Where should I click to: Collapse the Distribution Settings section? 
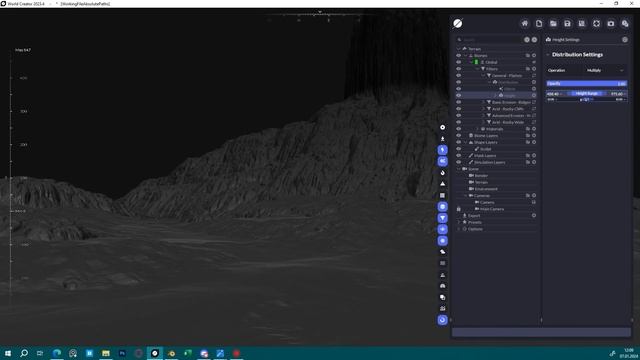point(548,55)
